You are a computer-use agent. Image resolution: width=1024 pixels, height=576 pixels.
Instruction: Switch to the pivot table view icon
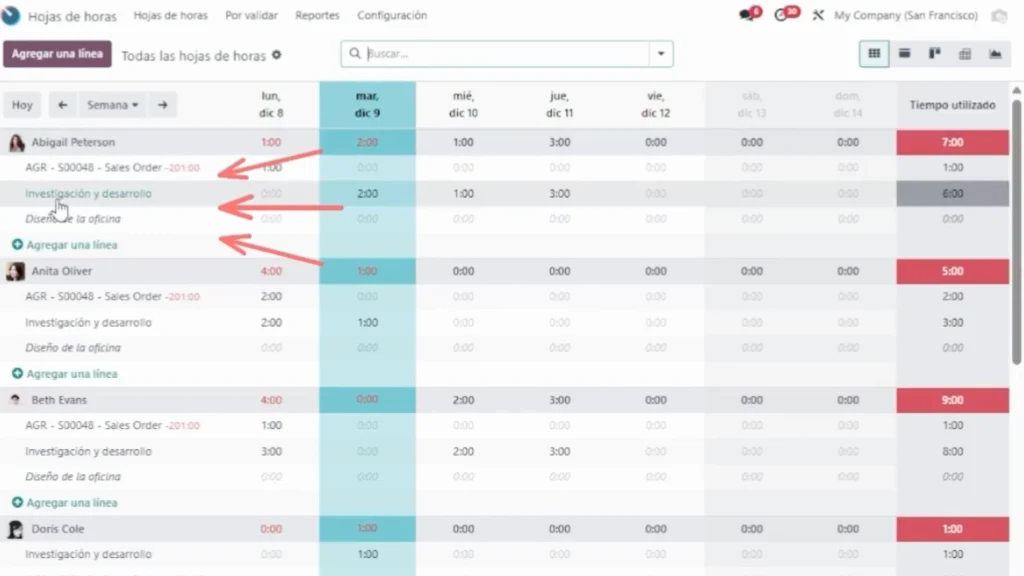point(965,54)
